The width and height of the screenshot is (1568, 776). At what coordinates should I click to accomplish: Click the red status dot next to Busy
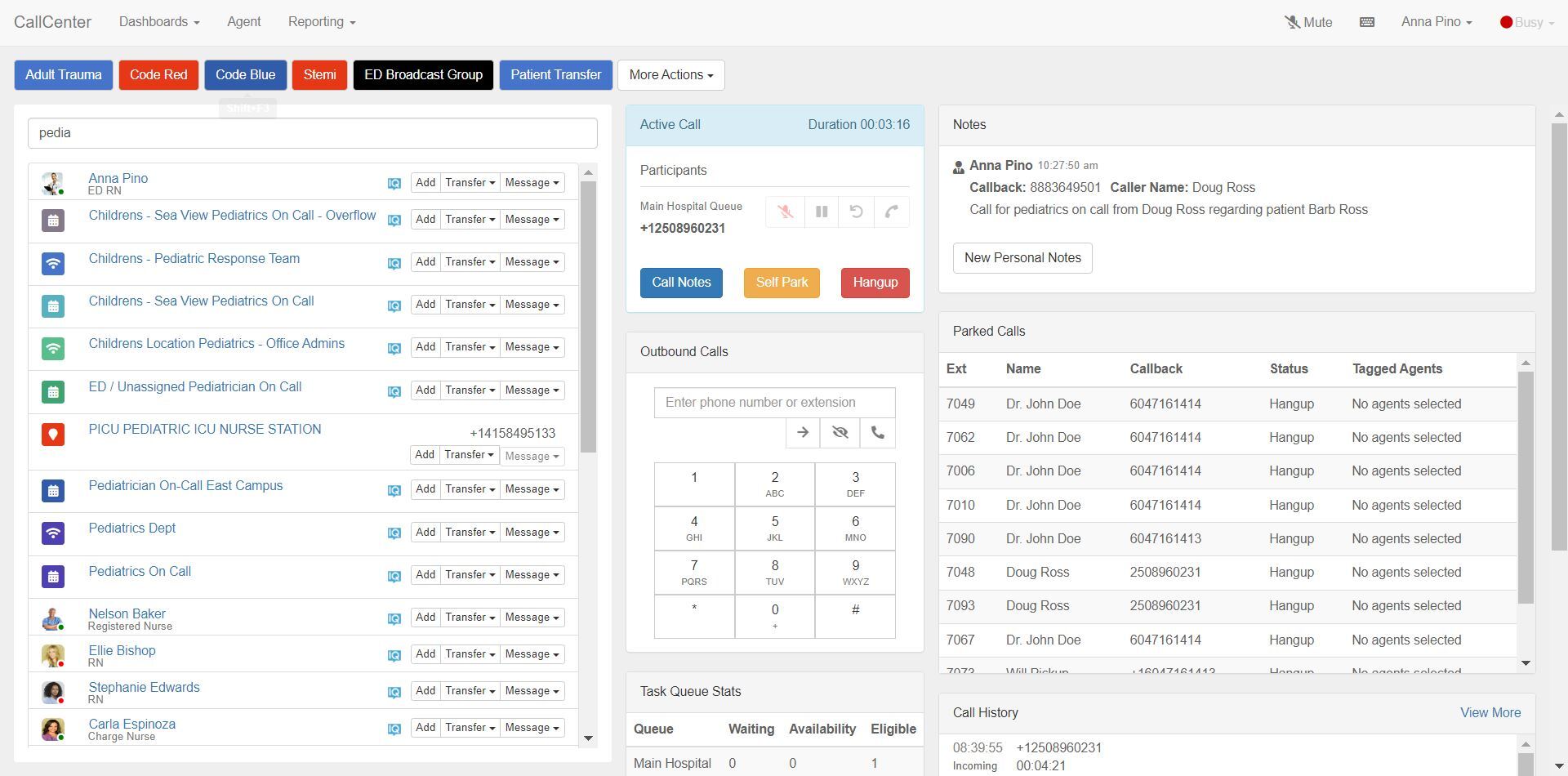point(1508,22)
